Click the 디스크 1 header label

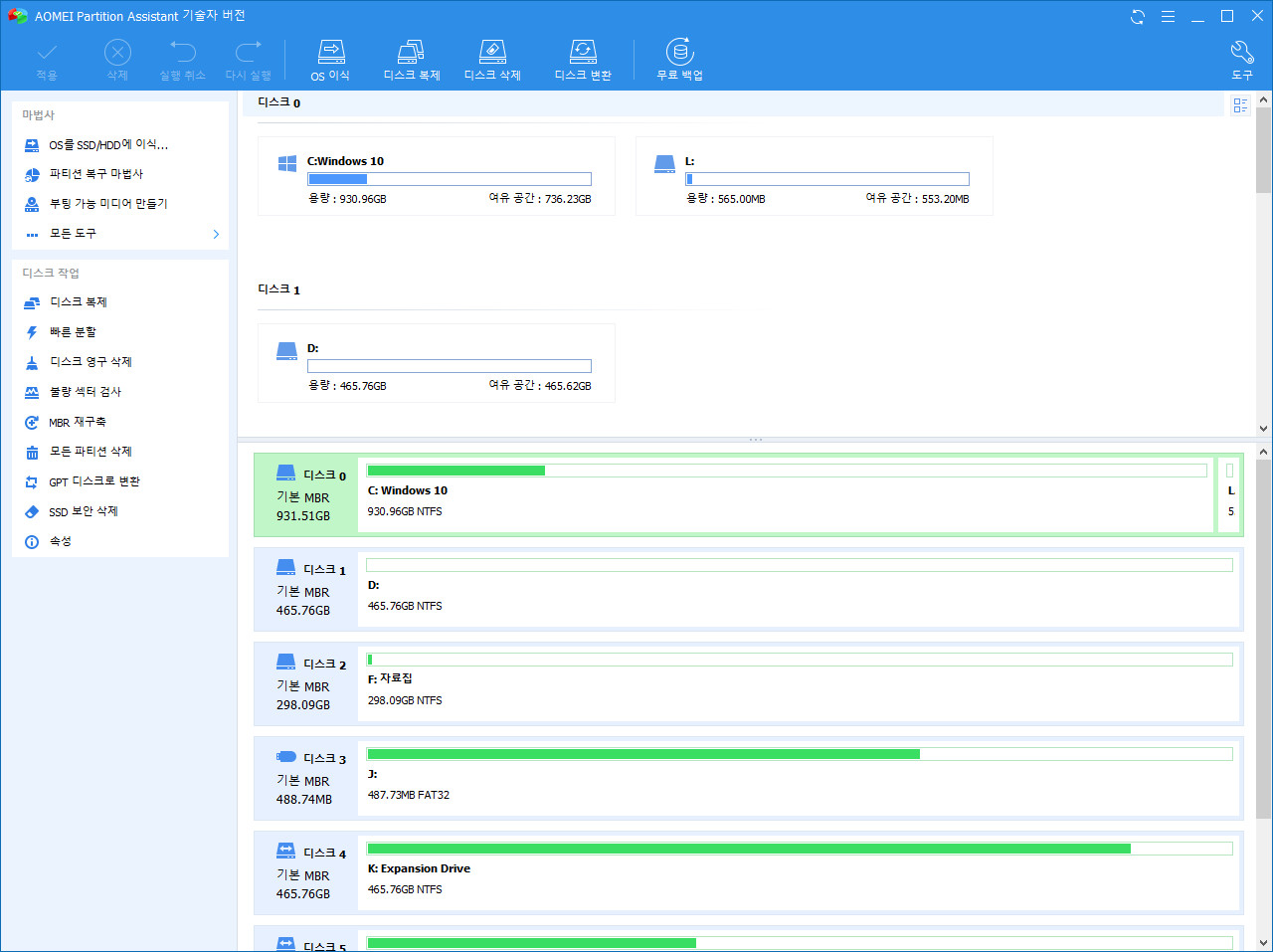pyautogui.click(x=278, y=289)
